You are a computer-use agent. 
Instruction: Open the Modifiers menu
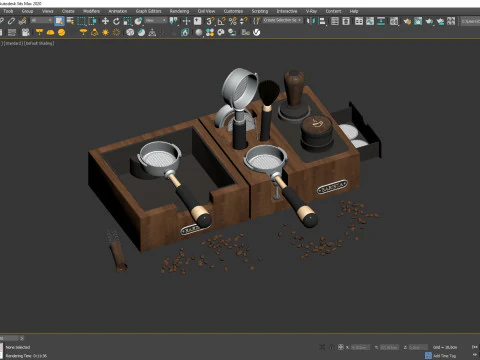tap(91, 11)
